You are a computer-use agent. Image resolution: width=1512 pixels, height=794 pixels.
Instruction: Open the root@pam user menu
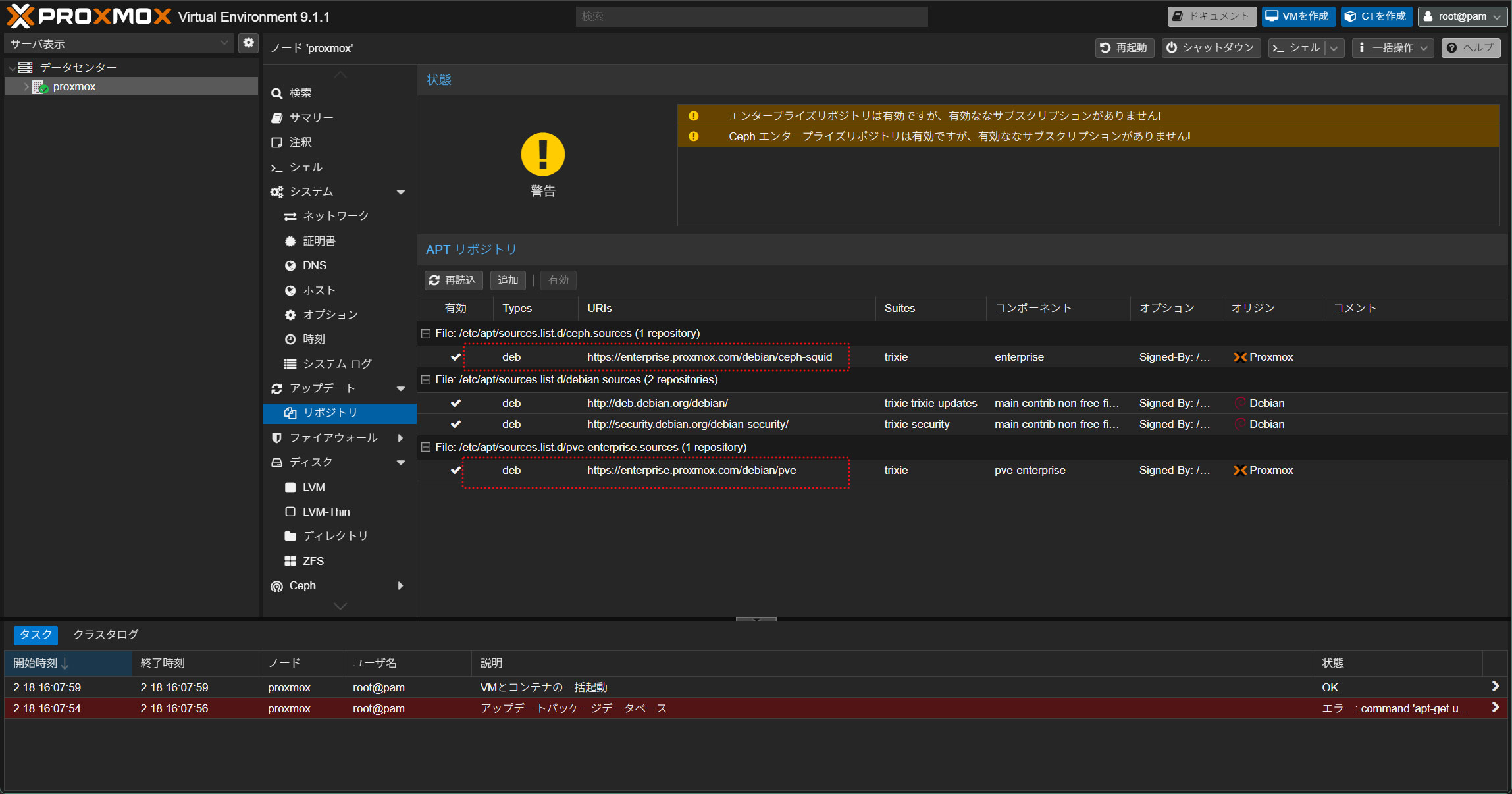coord(1463,16)
